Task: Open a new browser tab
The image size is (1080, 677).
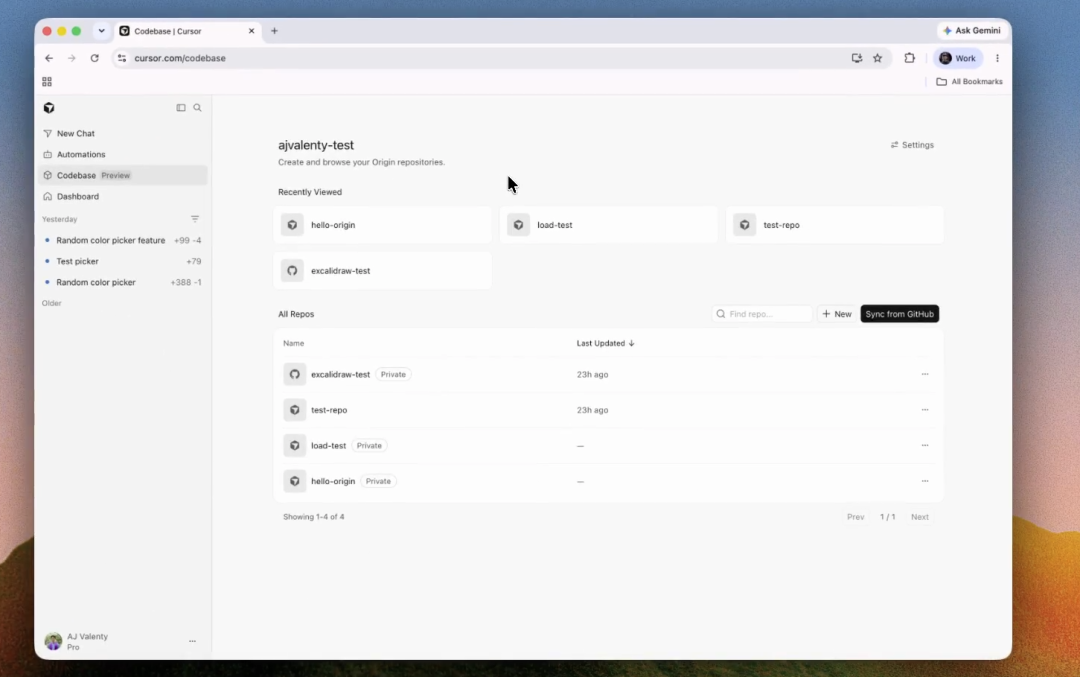Action: pos(274,31)
